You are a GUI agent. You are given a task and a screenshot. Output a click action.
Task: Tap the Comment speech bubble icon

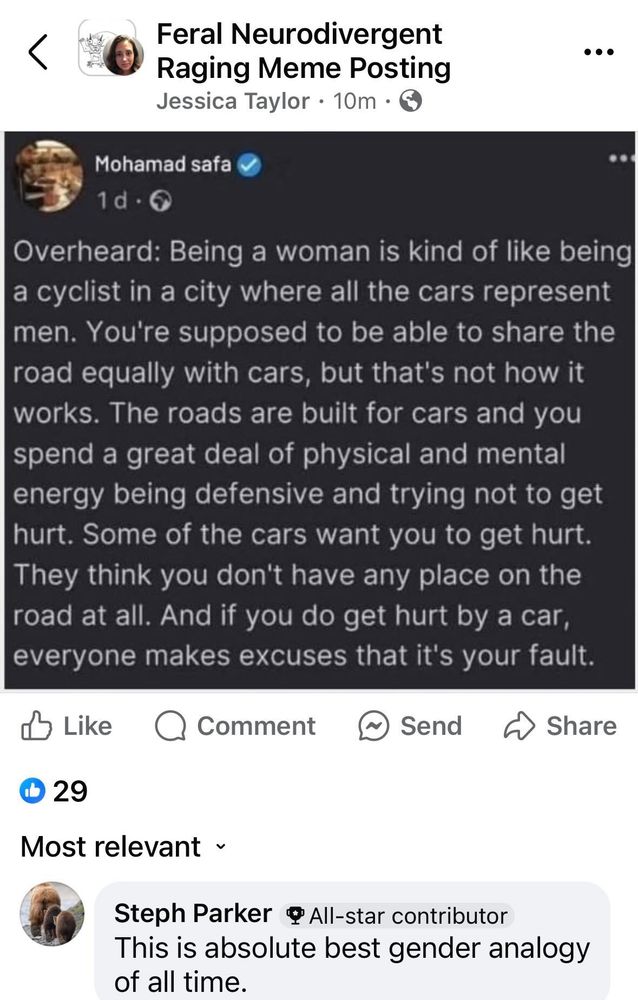[170, 726]
